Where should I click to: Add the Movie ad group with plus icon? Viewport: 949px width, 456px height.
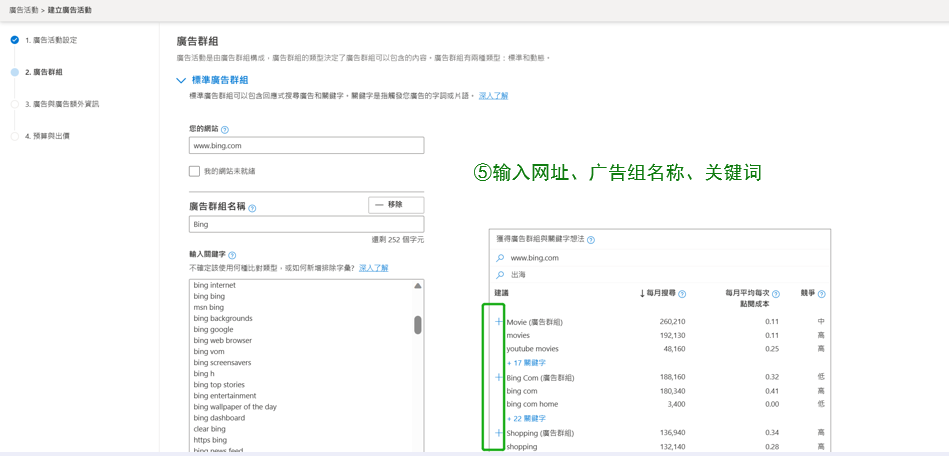(499, 321)
